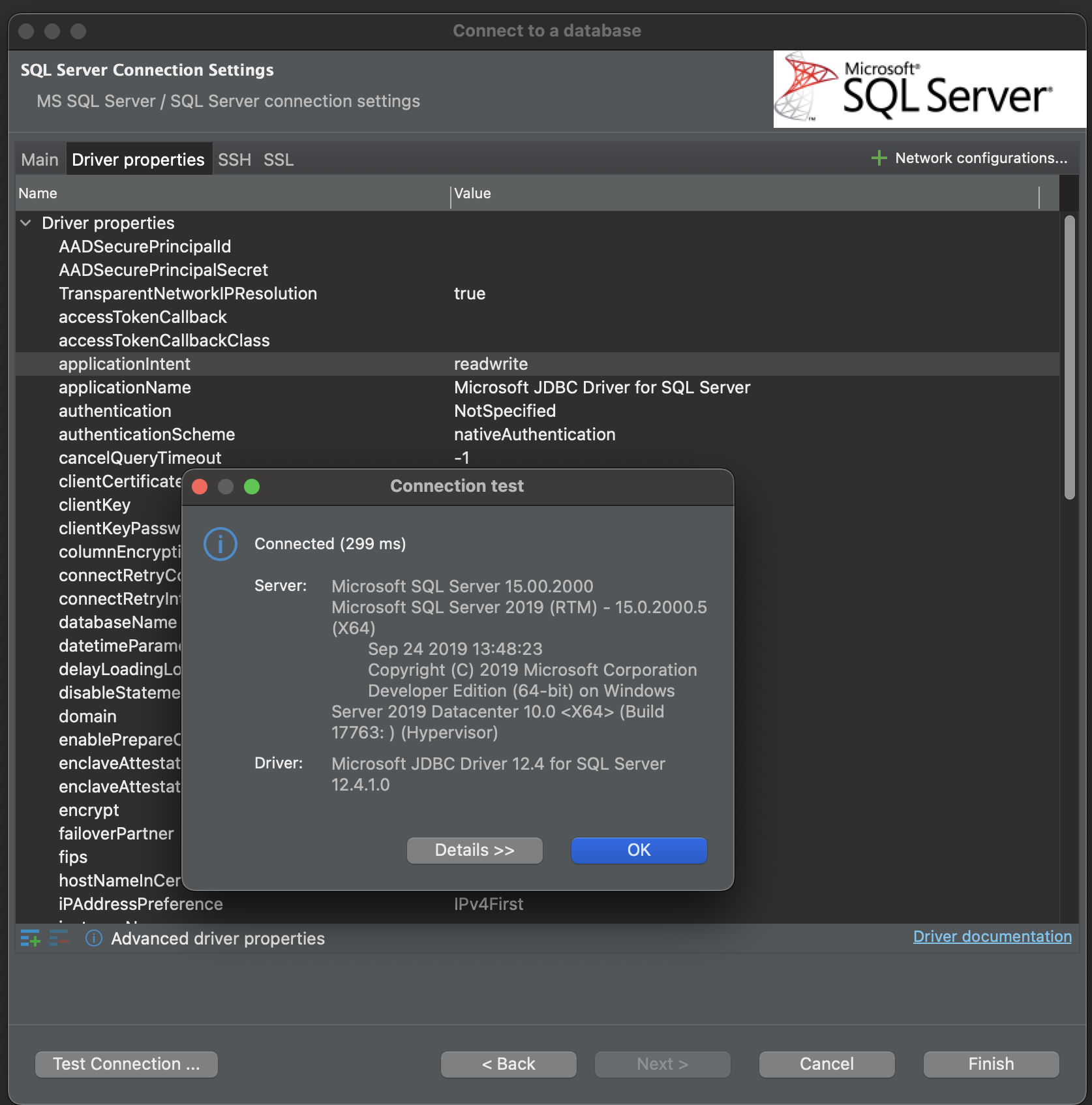Click the green plus for Network configurations

tap(879, 157)
